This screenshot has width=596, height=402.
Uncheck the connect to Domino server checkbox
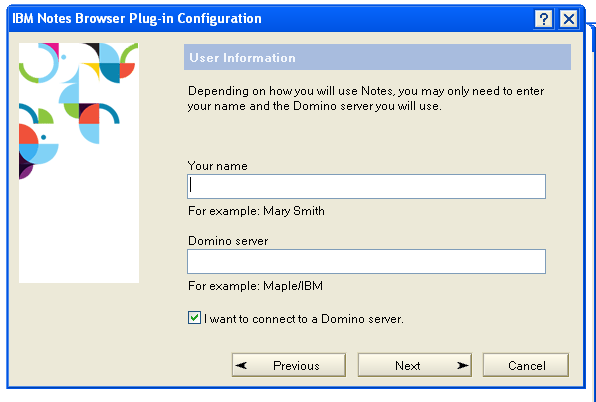(x=194, y=318)
